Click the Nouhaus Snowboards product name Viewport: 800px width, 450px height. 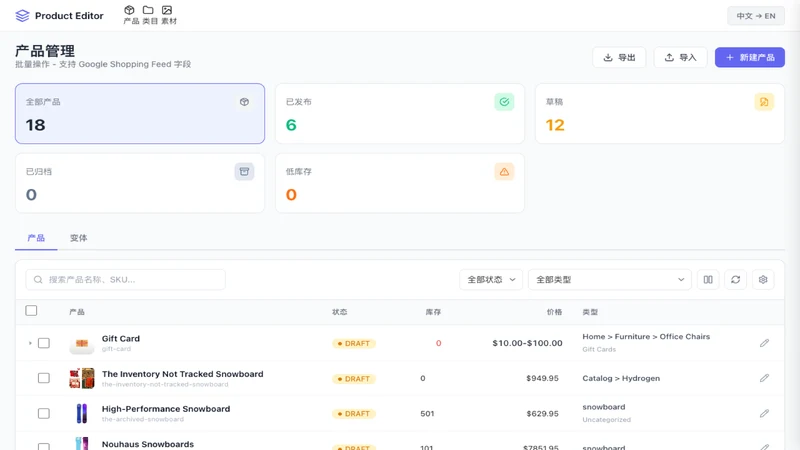pos(147,444)
